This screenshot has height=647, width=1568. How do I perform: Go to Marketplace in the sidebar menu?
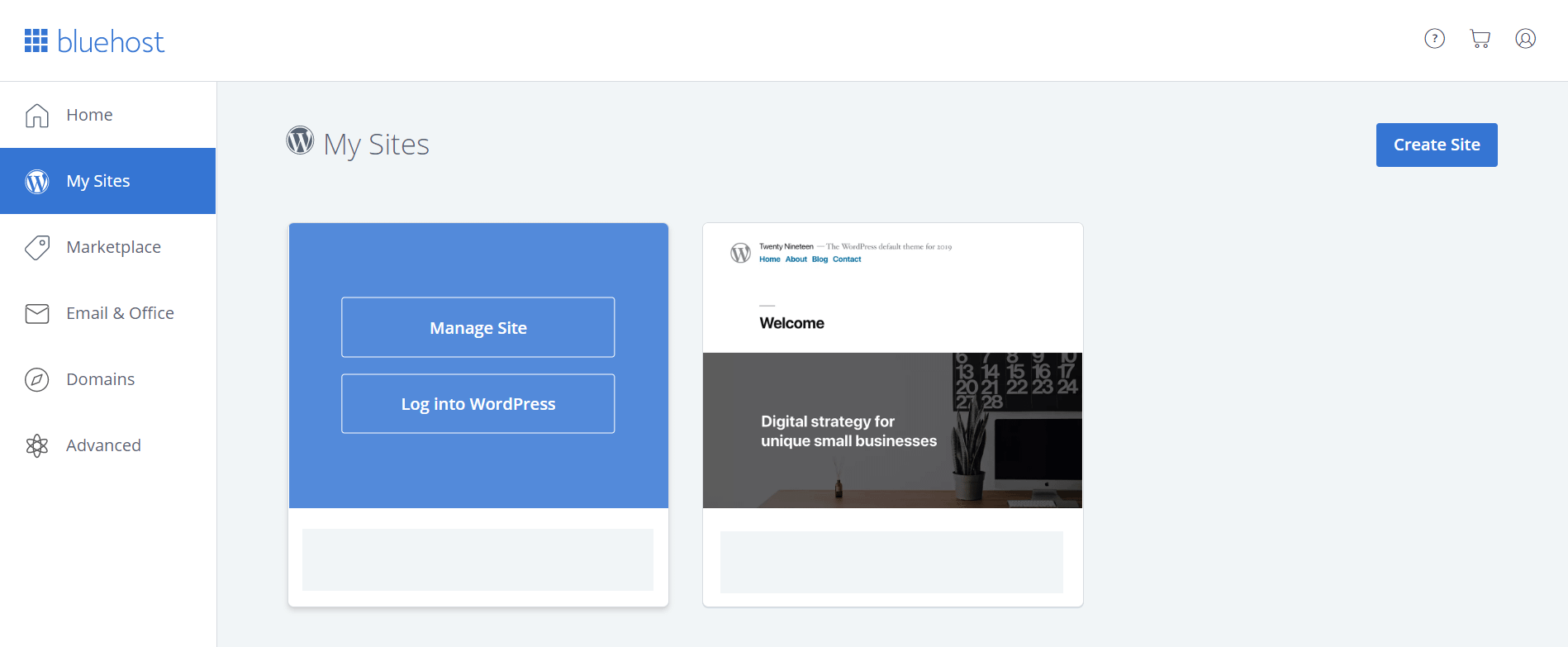point(114,247)
